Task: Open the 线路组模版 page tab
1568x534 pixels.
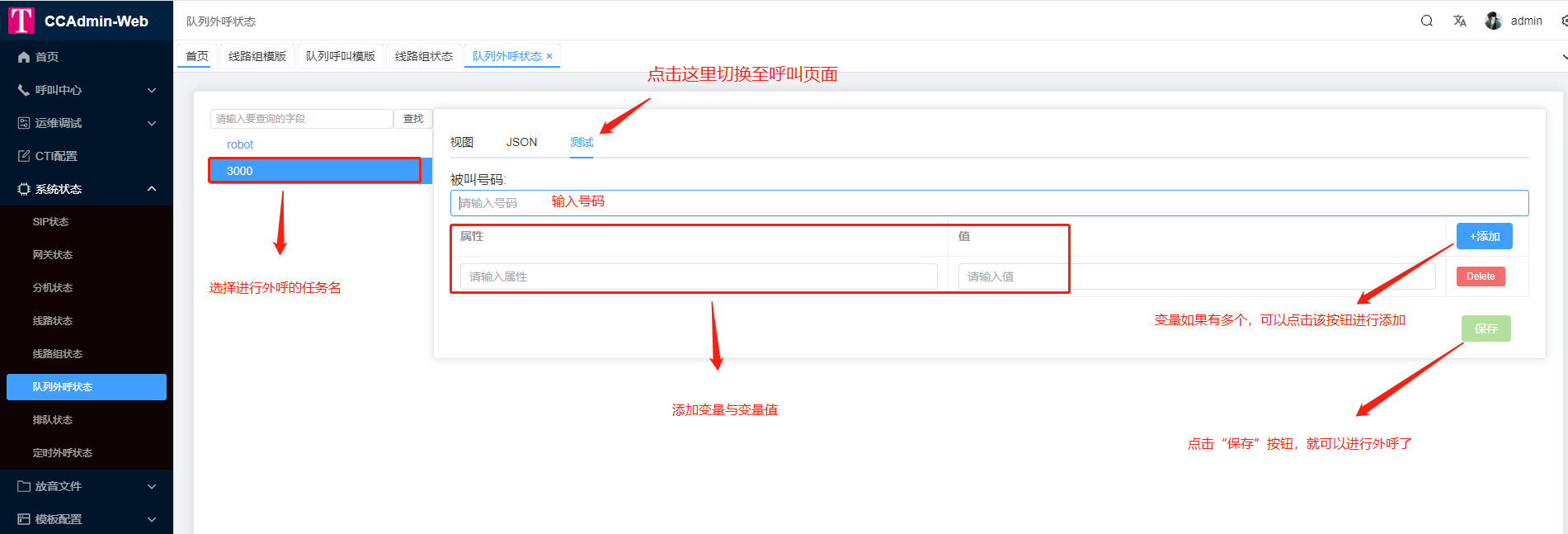Action: [x=257, y=56]
